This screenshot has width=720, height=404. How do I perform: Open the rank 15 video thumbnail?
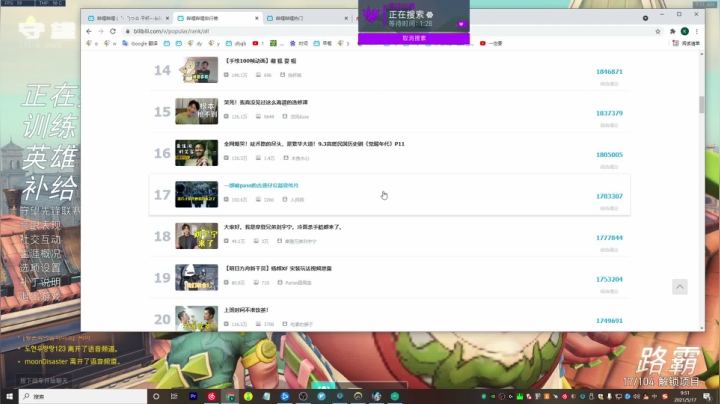point(197,111)
